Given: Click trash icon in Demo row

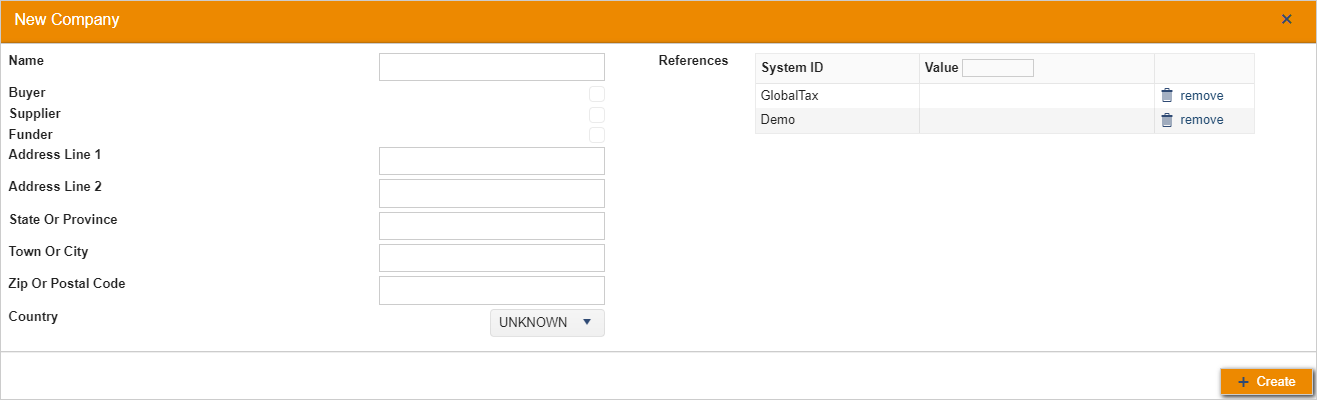Looking at the screenshot, I should 1166,120.
